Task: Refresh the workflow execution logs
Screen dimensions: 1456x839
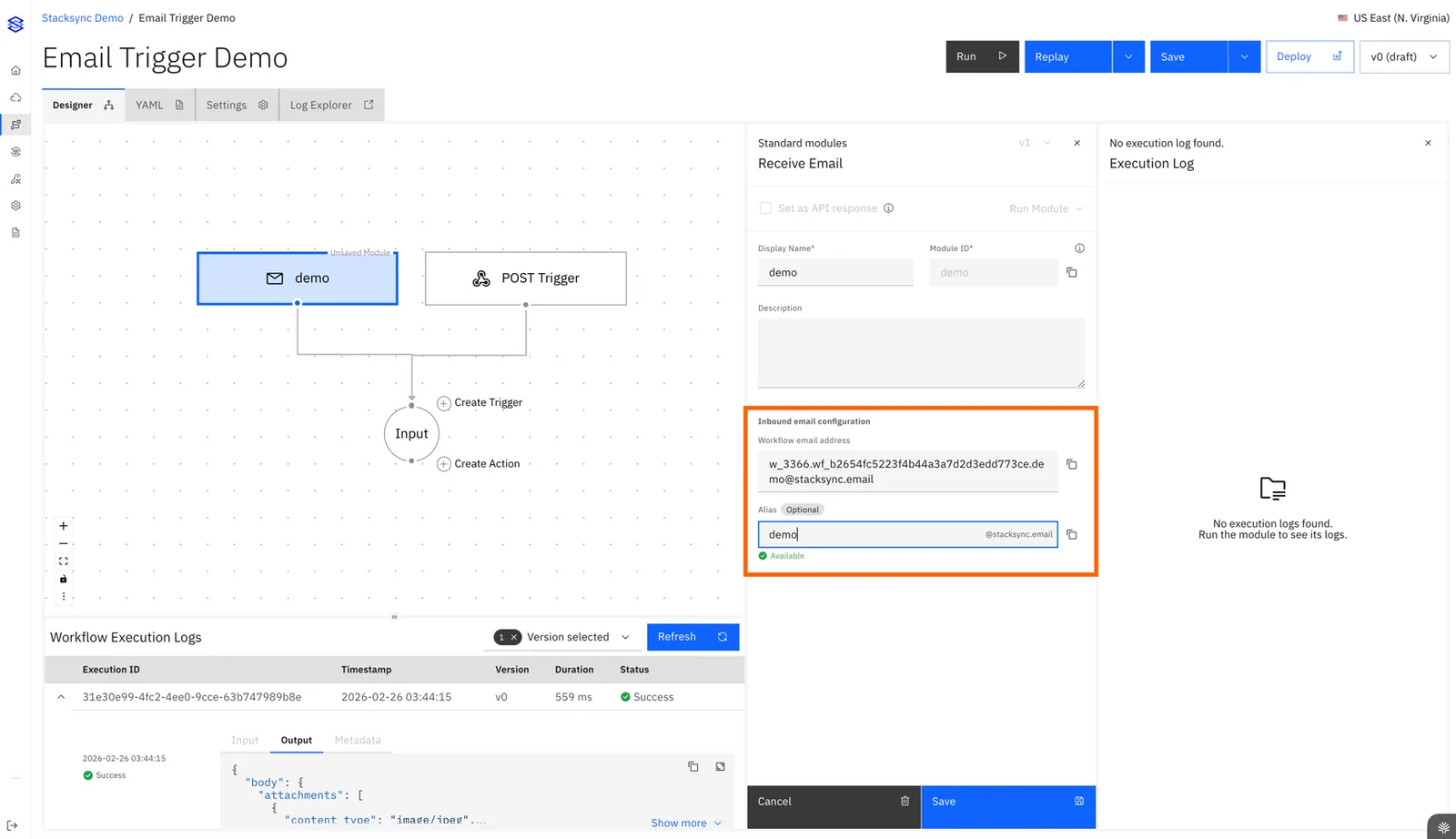Action: (x=693, y=637)
